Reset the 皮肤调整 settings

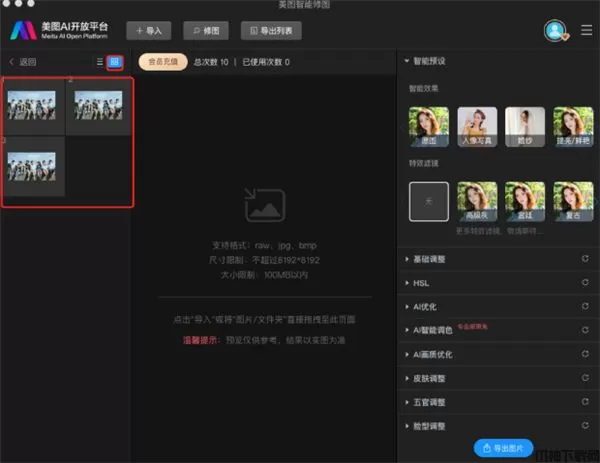[584, 379]
